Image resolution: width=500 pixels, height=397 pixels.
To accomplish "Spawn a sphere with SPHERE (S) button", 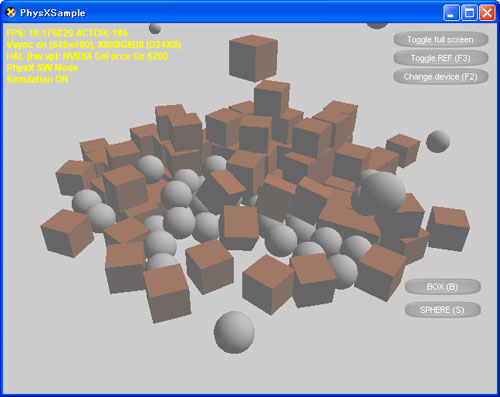I will pyautogui.click(x=443, y=310).
